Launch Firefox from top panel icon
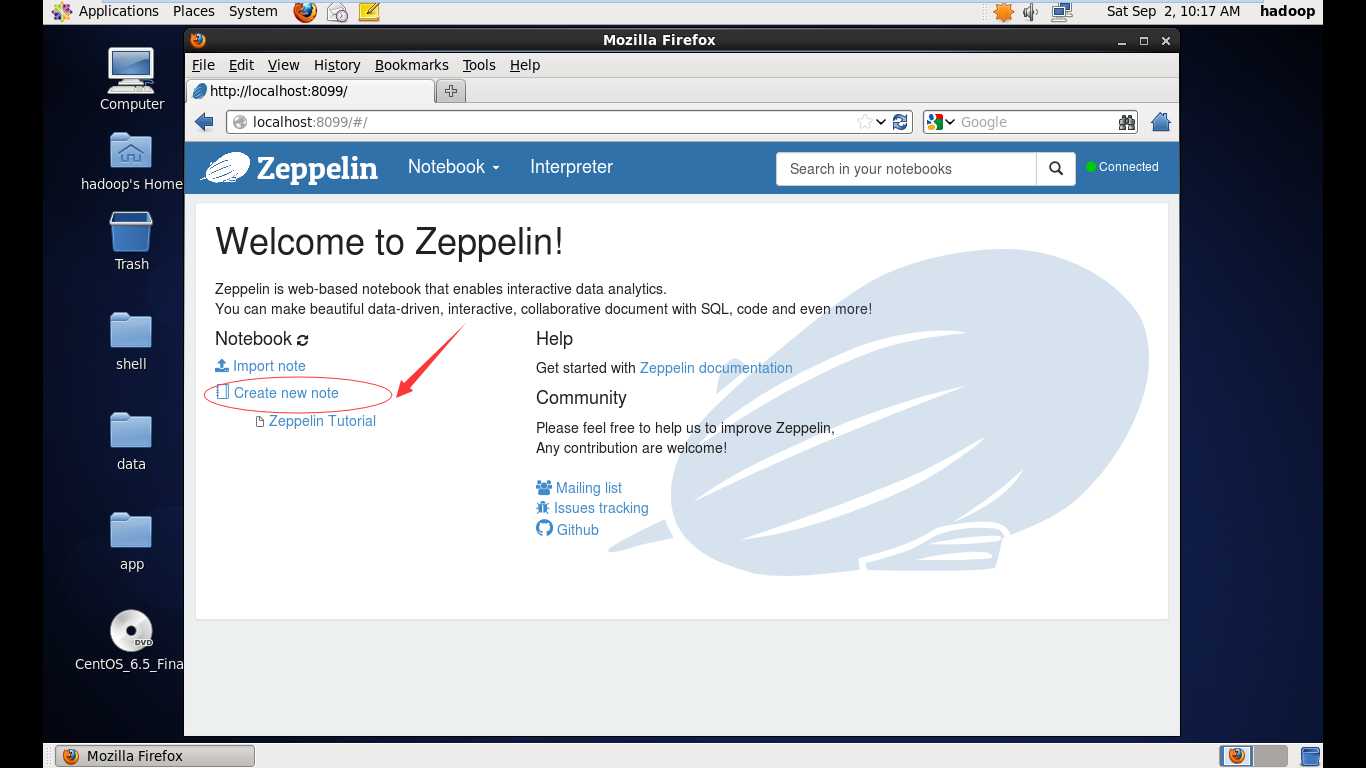This screenshot has width=1366, height=768. point(305,11)
